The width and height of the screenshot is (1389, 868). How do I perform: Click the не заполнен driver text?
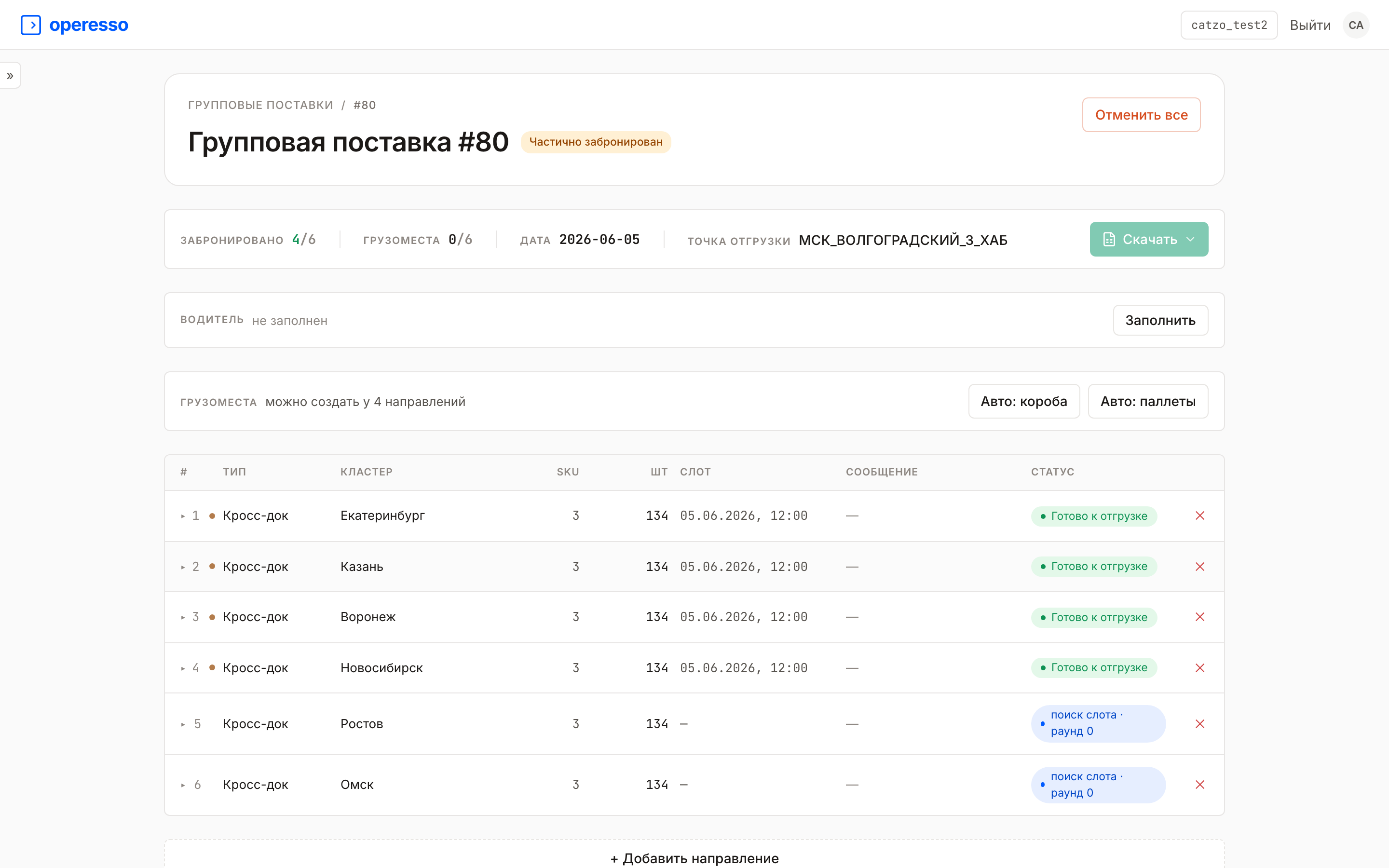pos(290,321)
